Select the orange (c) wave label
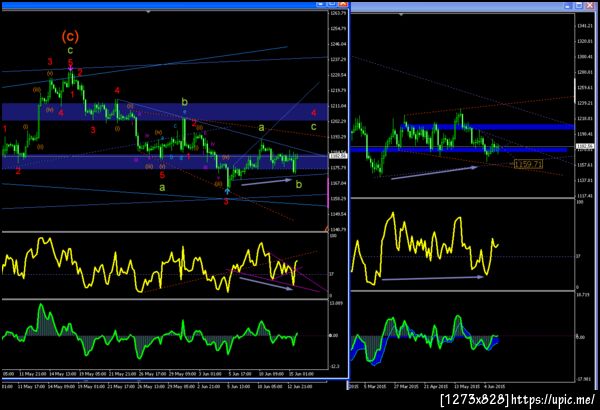Viewport: 600px width, 410px height. 70,36
